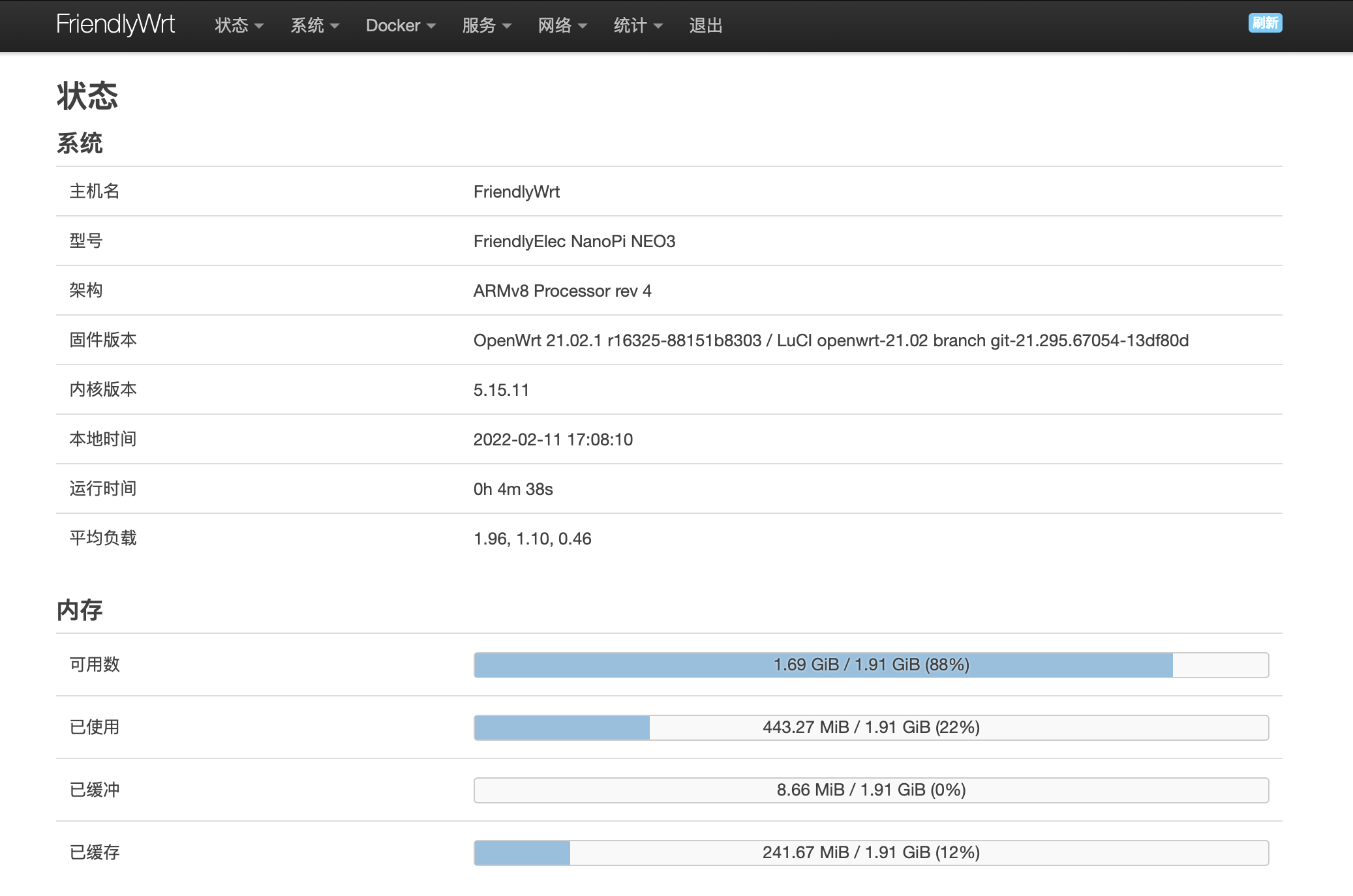Expand the 系统 dropdown in navbar

coord(314,25)
